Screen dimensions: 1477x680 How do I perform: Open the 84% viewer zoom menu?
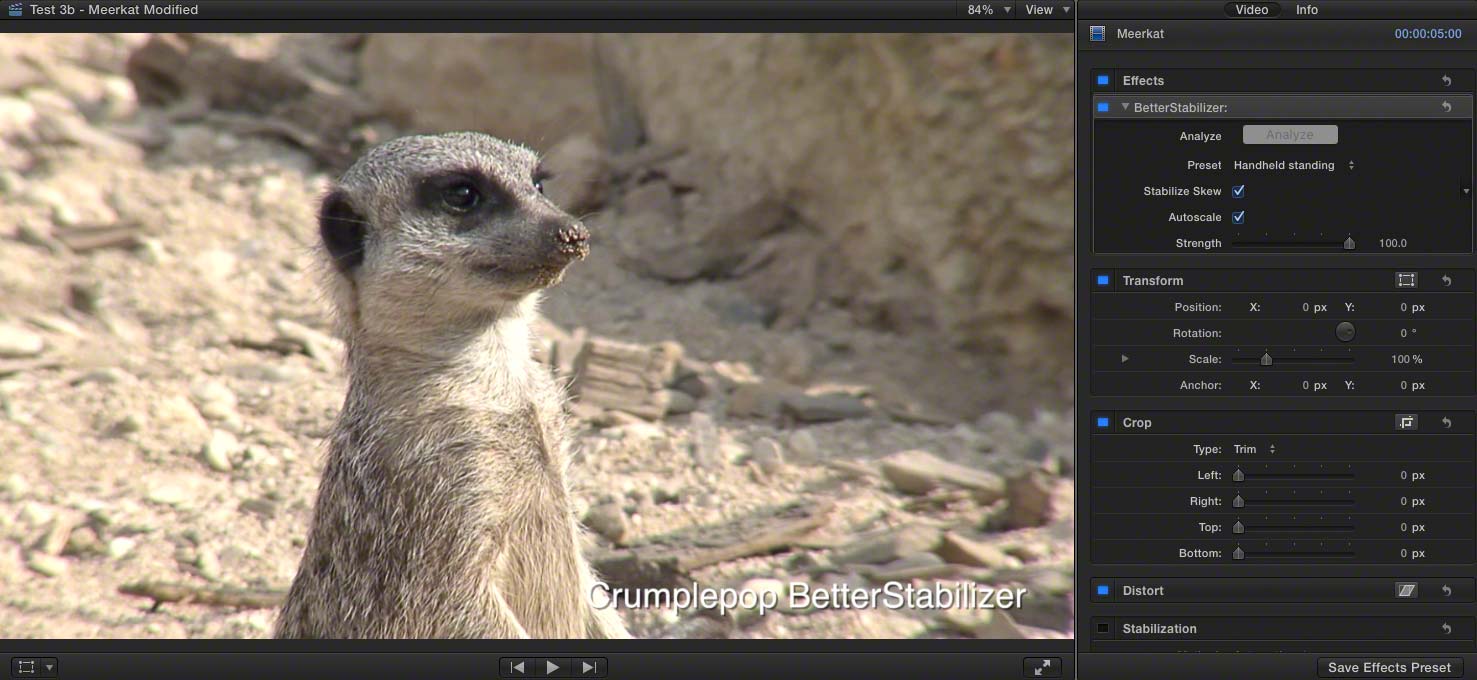[x=989, y=10]
